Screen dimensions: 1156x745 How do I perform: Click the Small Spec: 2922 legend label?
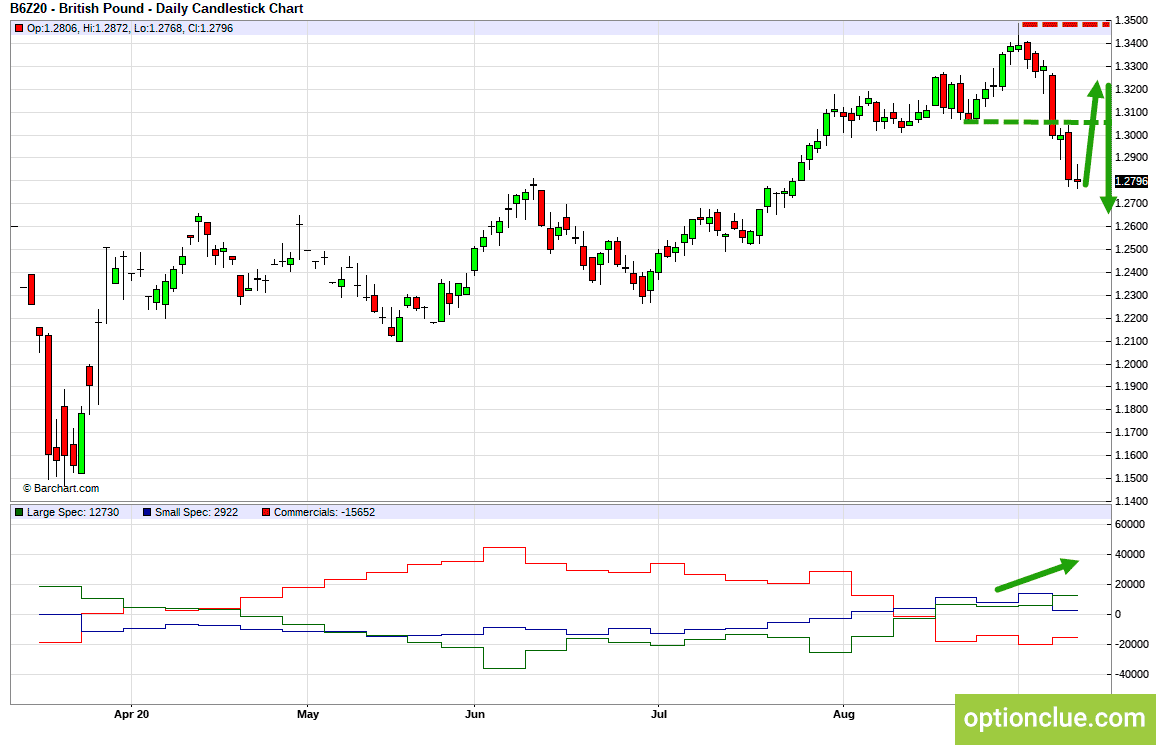[x=196, y=512]
